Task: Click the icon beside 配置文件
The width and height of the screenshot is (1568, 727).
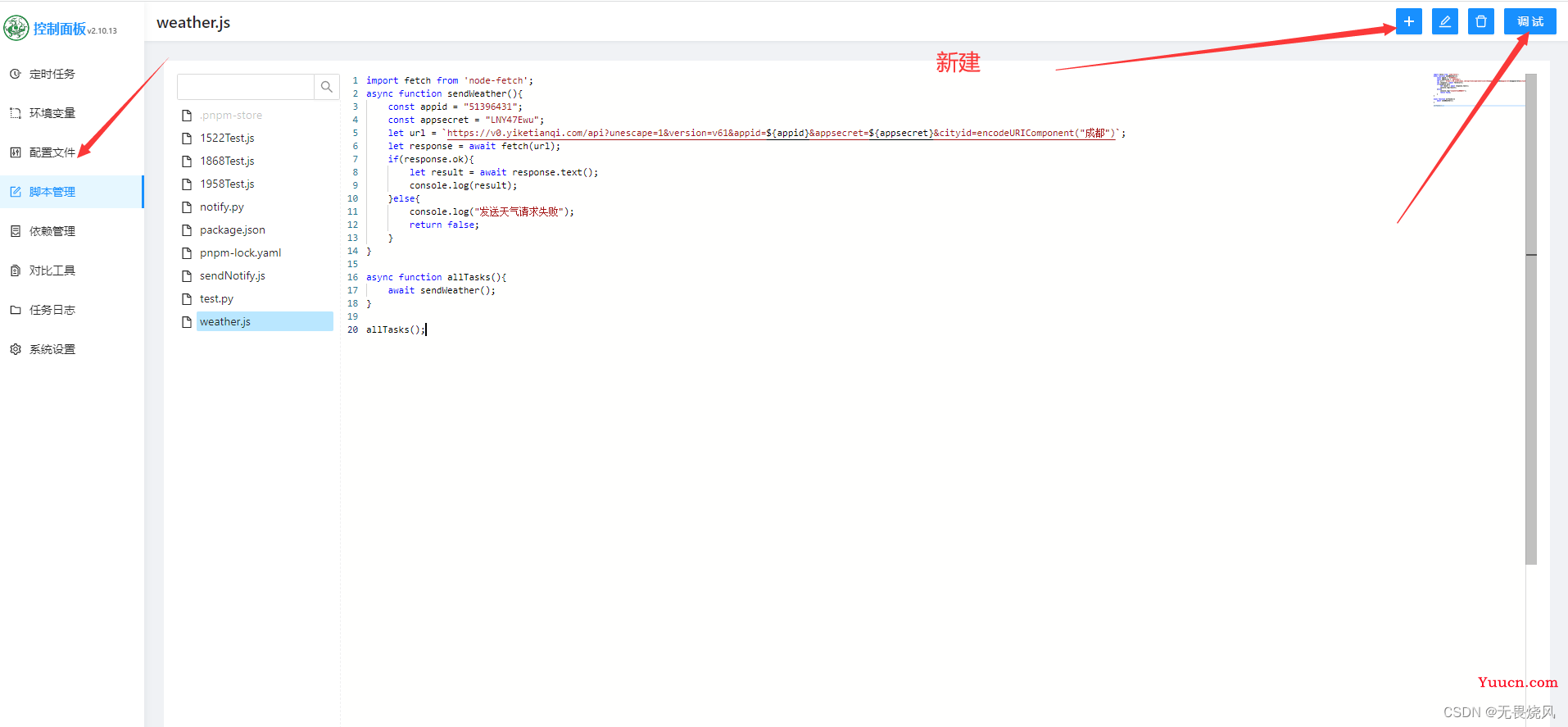Action: coord(16,152)
